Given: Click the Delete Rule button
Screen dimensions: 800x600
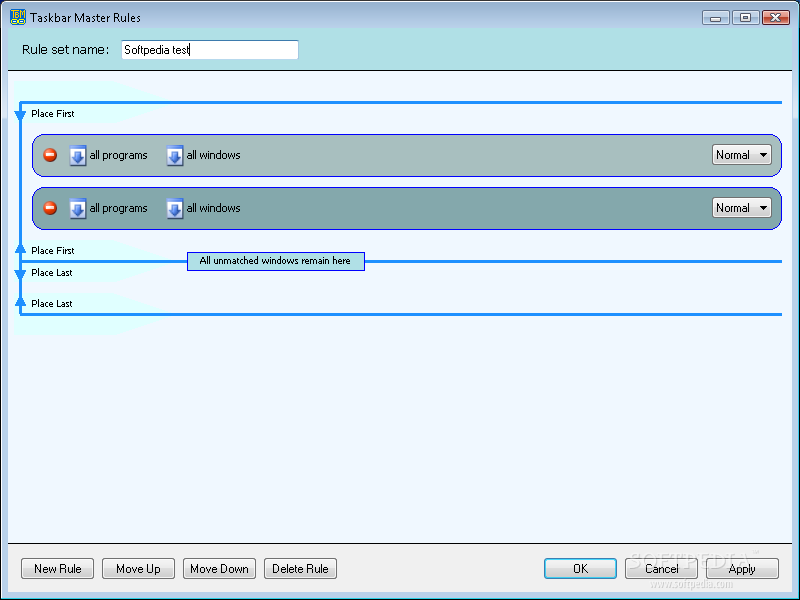Looking at the screenshot, I should pos(301,569).
